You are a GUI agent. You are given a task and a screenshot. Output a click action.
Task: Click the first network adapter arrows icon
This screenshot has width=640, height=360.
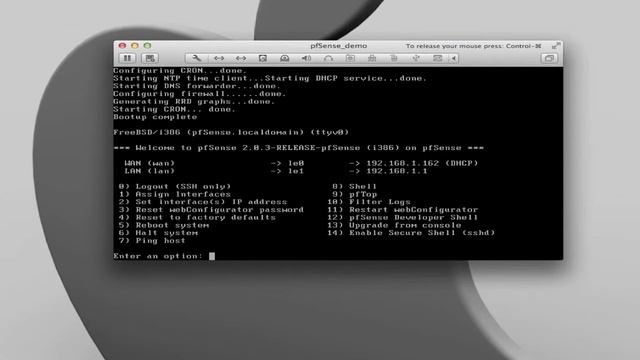219,58
